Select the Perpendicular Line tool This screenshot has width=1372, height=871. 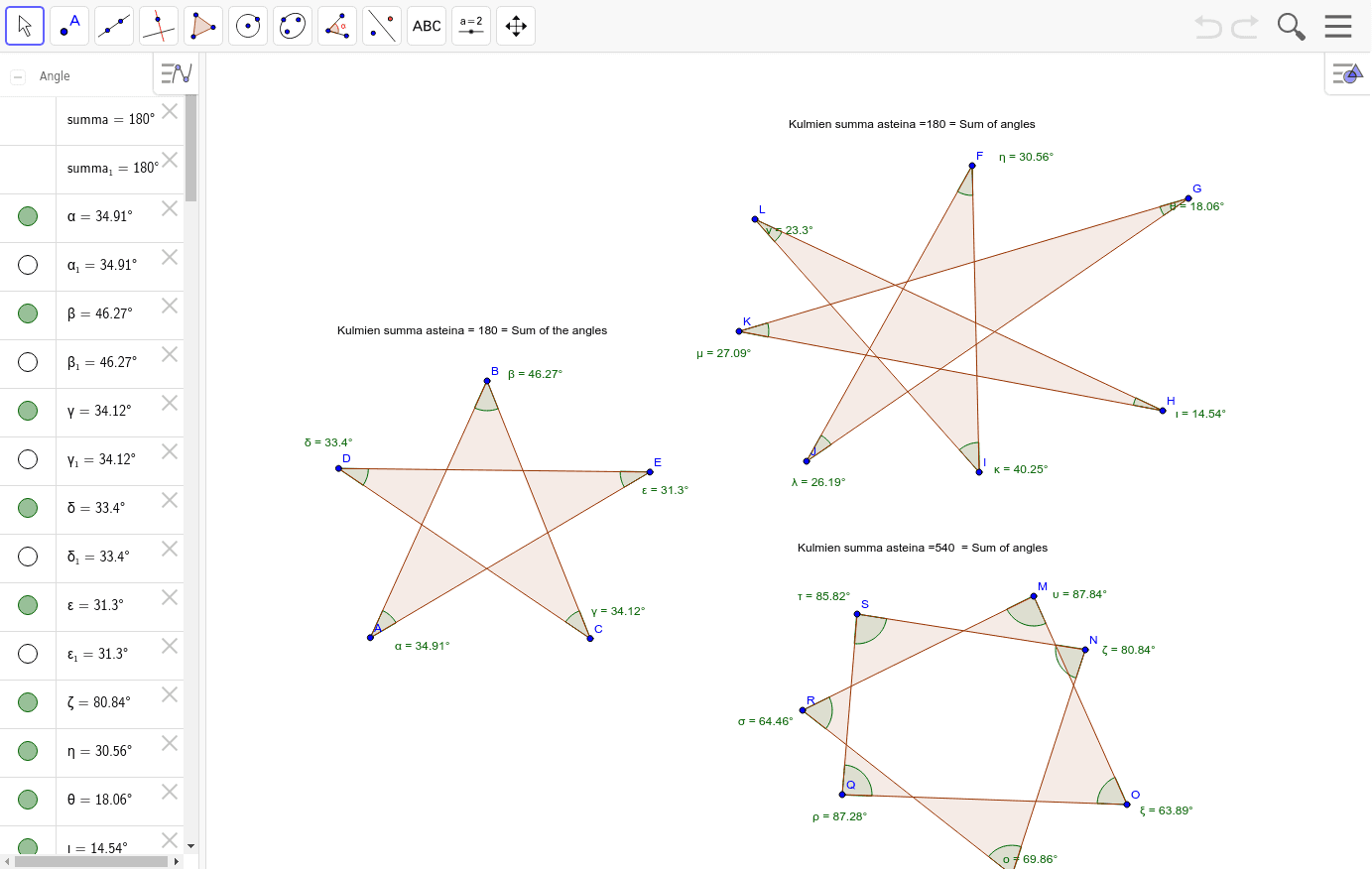pyautogui.click(x=159, y=26)
